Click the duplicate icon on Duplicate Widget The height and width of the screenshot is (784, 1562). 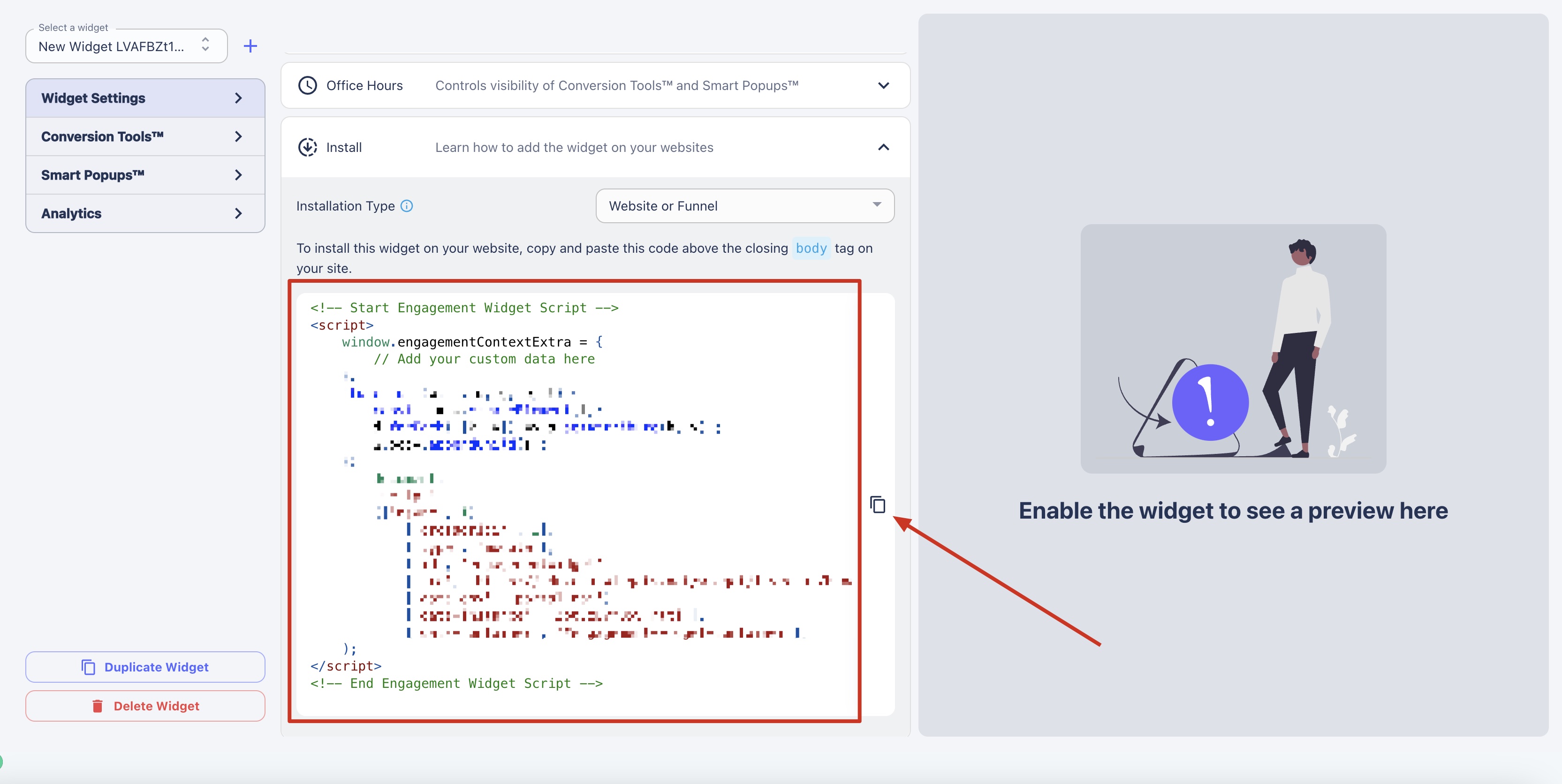pos(89,667)
